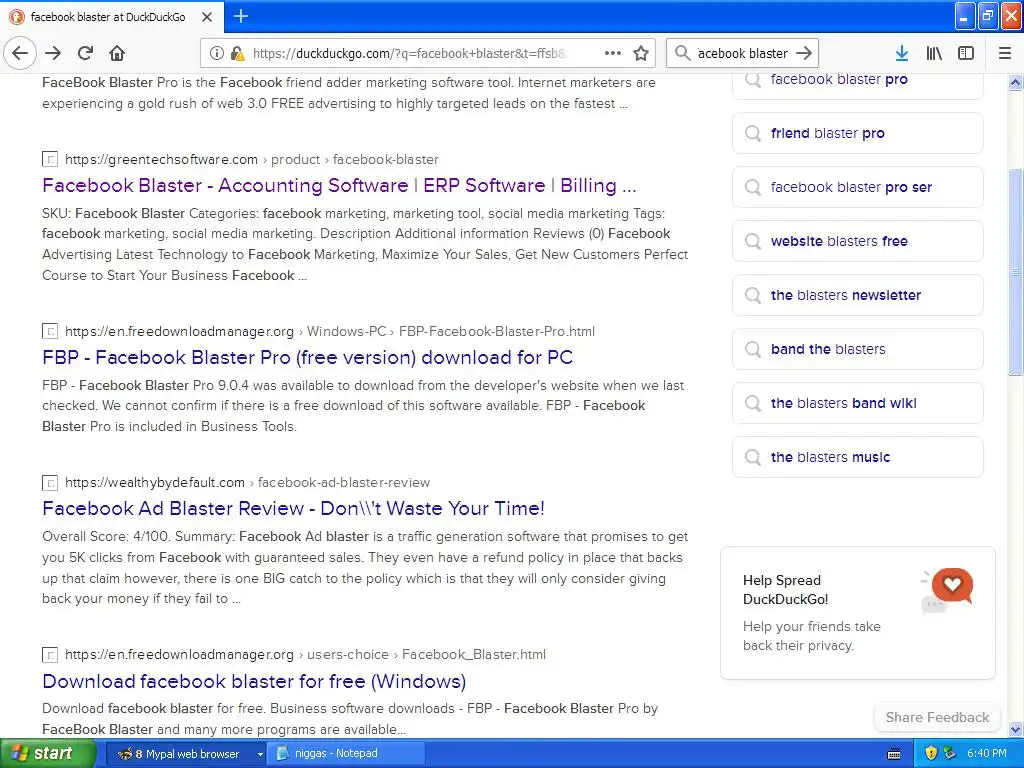Reload the current page
The image size is (1024, 768).
point(85,53)
